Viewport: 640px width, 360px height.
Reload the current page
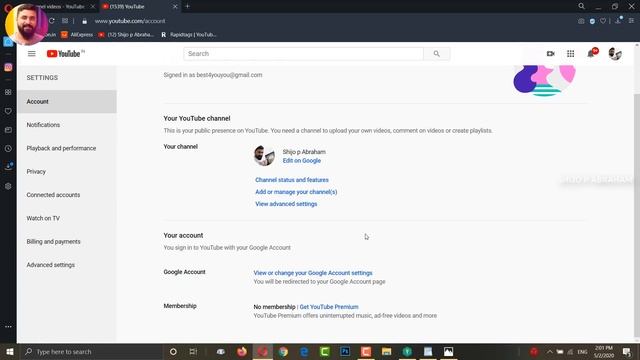(52, 21)
